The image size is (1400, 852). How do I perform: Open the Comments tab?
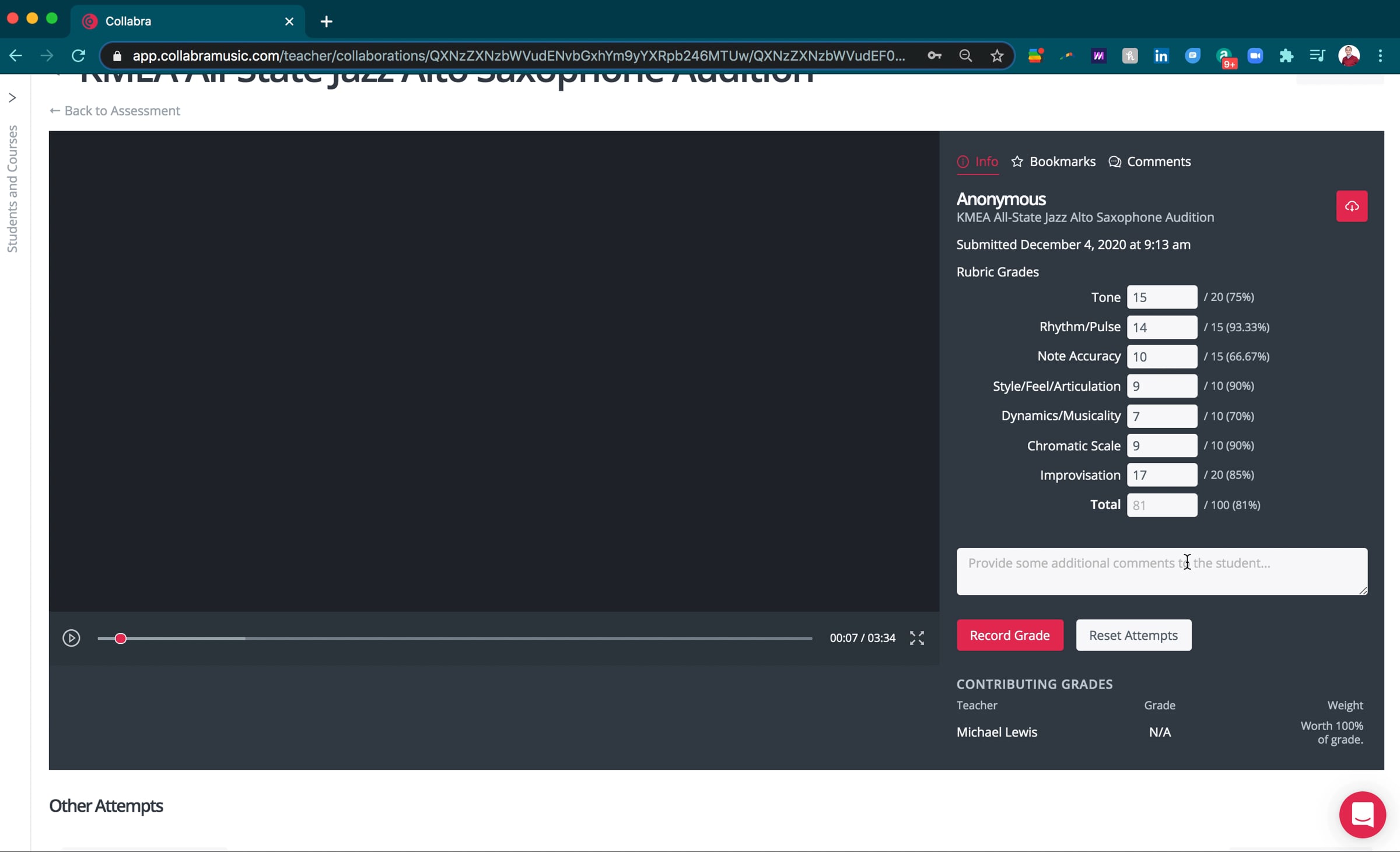tap(1149, 162)
